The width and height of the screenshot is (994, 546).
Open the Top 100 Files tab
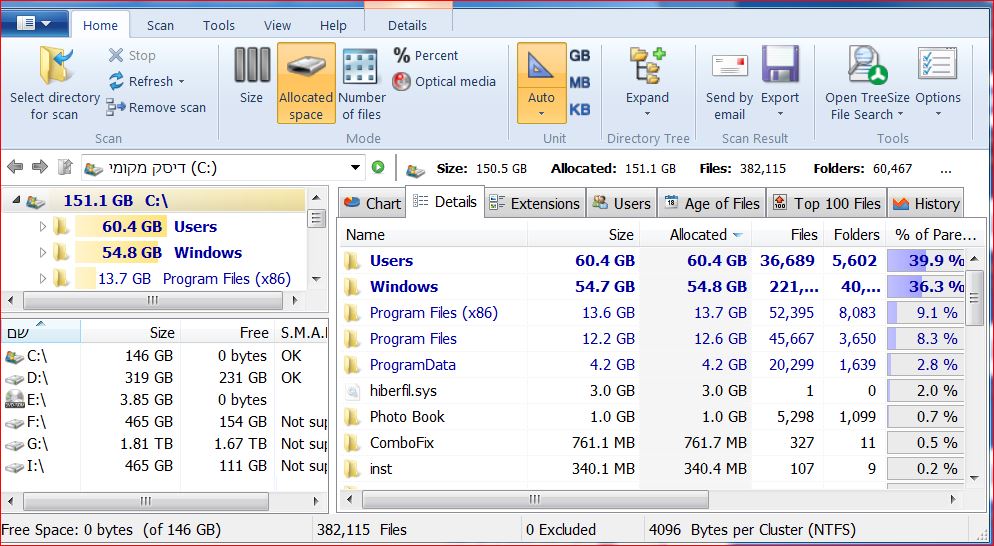coord(827,204)
